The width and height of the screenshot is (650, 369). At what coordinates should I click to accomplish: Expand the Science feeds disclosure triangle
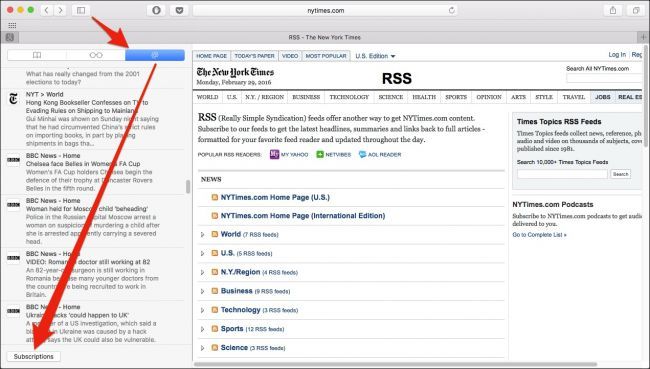(203, 348)
